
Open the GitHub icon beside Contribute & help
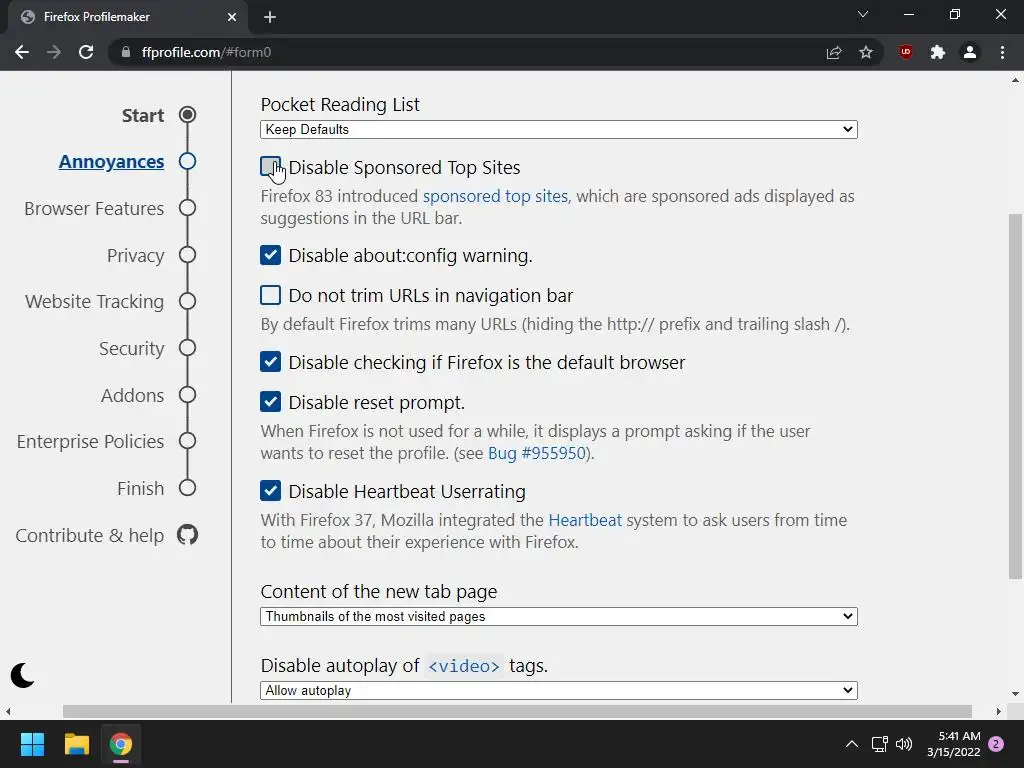187,535
